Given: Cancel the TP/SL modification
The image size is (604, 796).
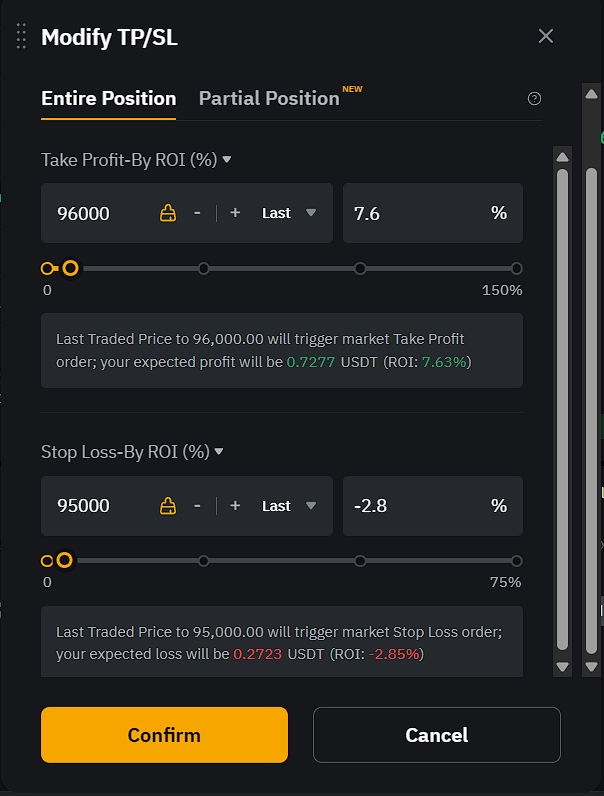Looking at the screenshot, I should (437, 735).
